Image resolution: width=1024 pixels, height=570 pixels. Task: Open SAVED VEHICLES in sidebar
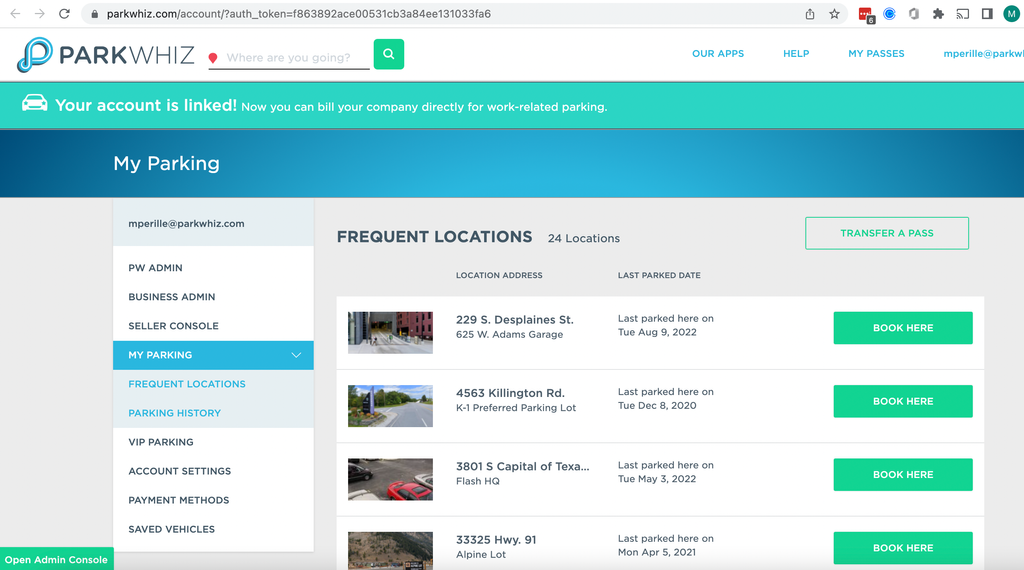pos(214,529)
